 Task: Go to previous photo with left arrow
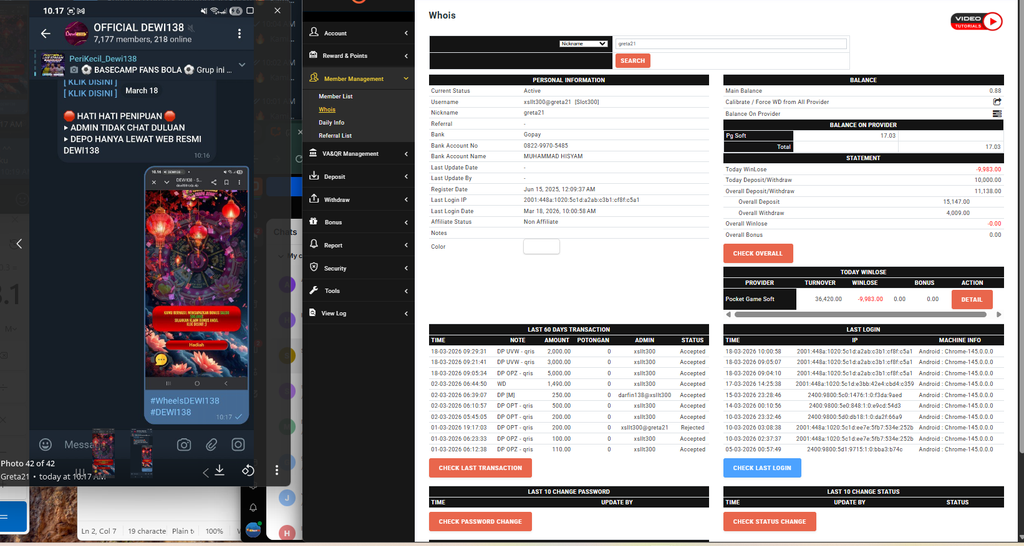19,244
